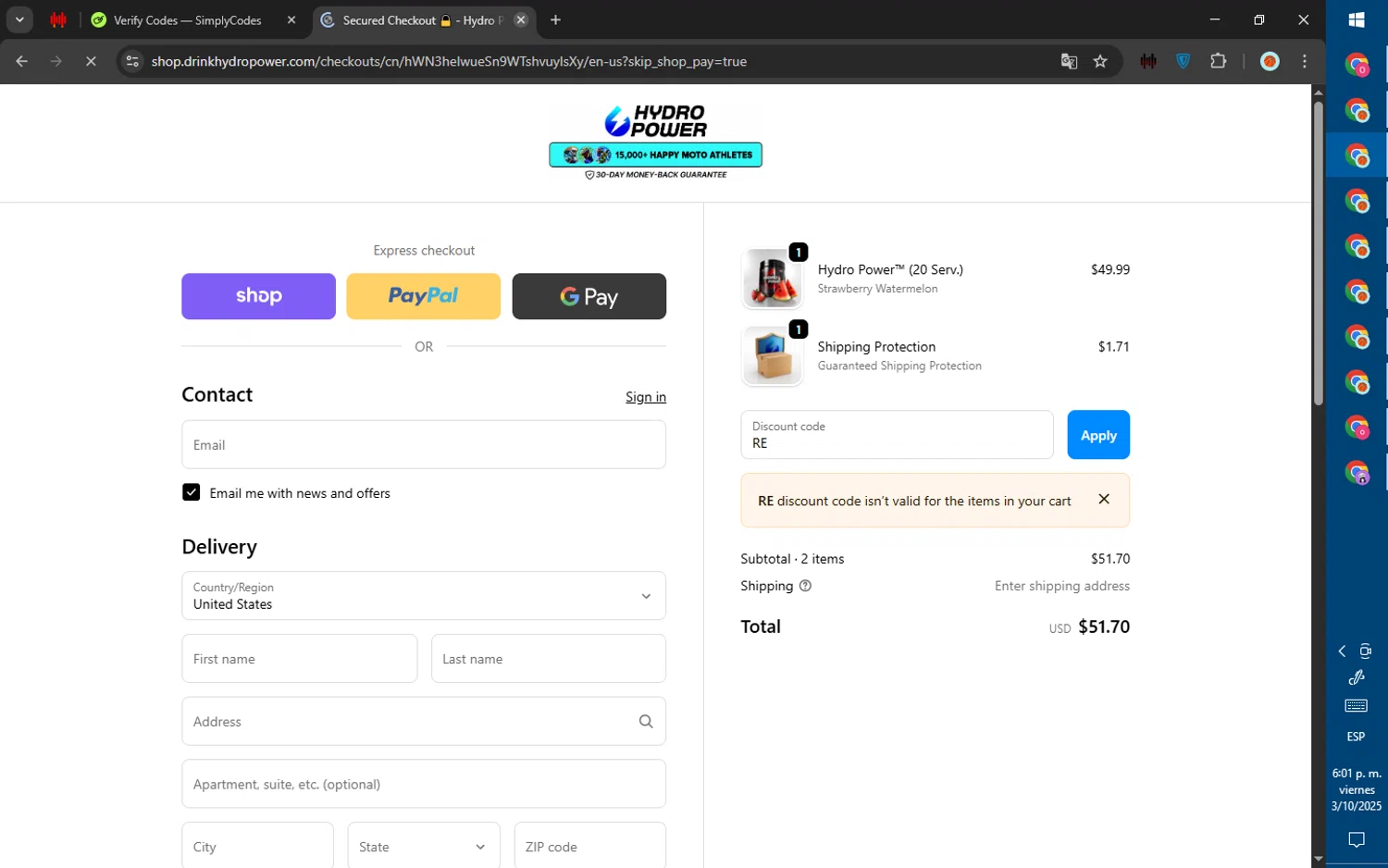Image resolution: width=1388 pixels, height=868 pixels.
Task: Open the taskbar clock and date
Action: pyautogui.click(x=1357, y=789)
